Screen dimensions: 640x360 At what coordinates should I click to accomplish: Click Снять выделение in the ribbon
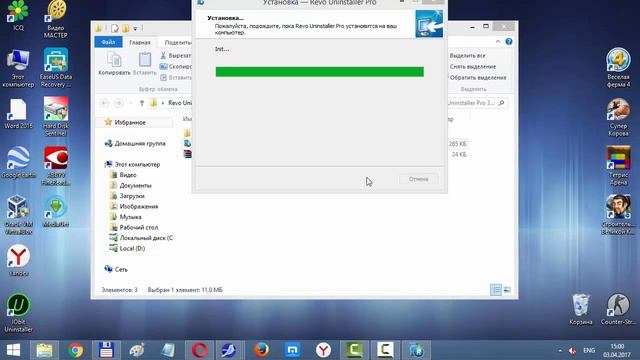[x=473, y=66]
